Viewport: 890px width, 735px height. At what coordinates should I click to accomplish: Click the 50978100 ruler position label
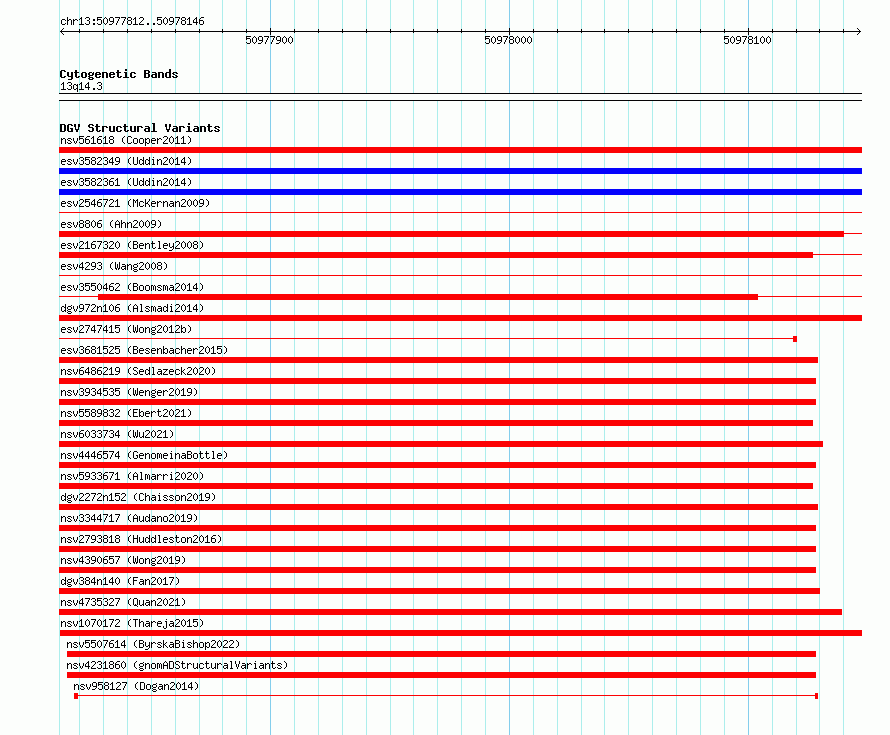coord(748,40)
